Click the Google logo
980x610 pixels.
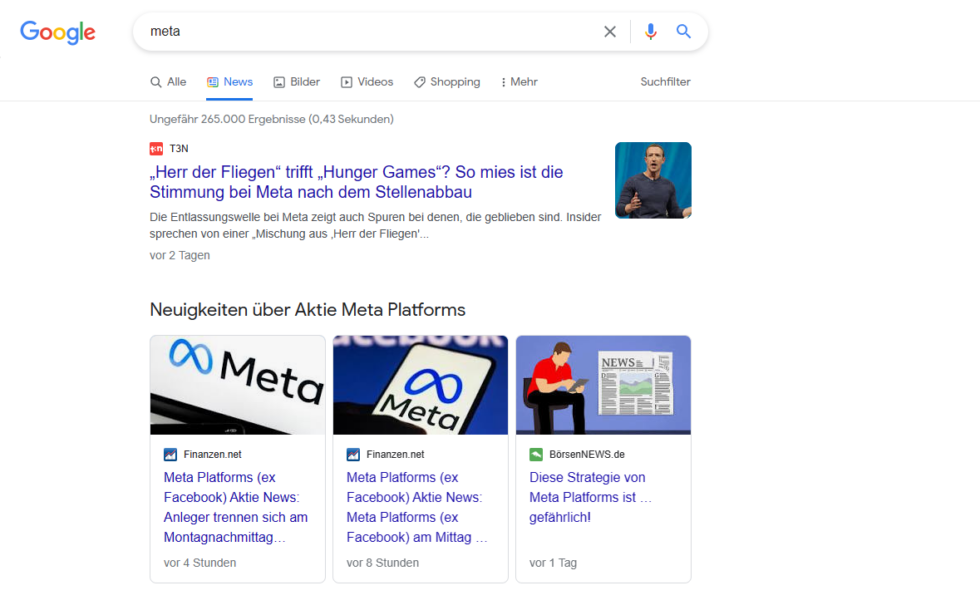[x=58, y=32]
